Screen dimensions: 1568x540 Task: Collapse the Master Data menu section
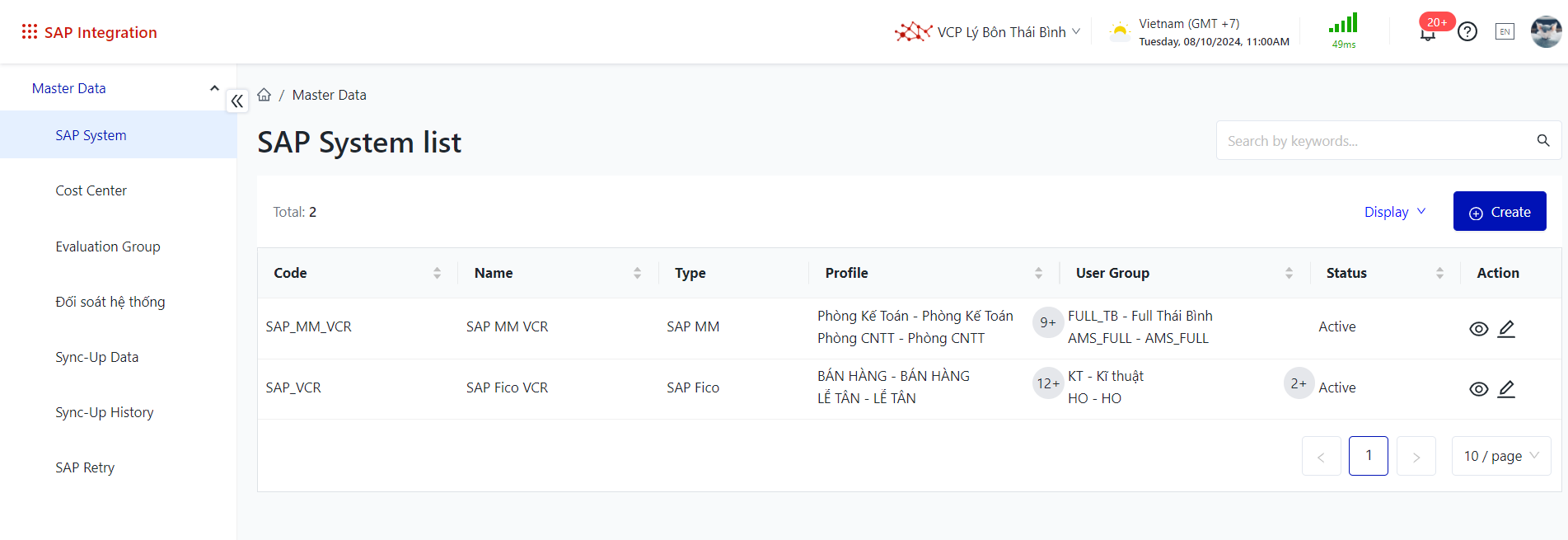pyautogui.click(x=214, y=88)
